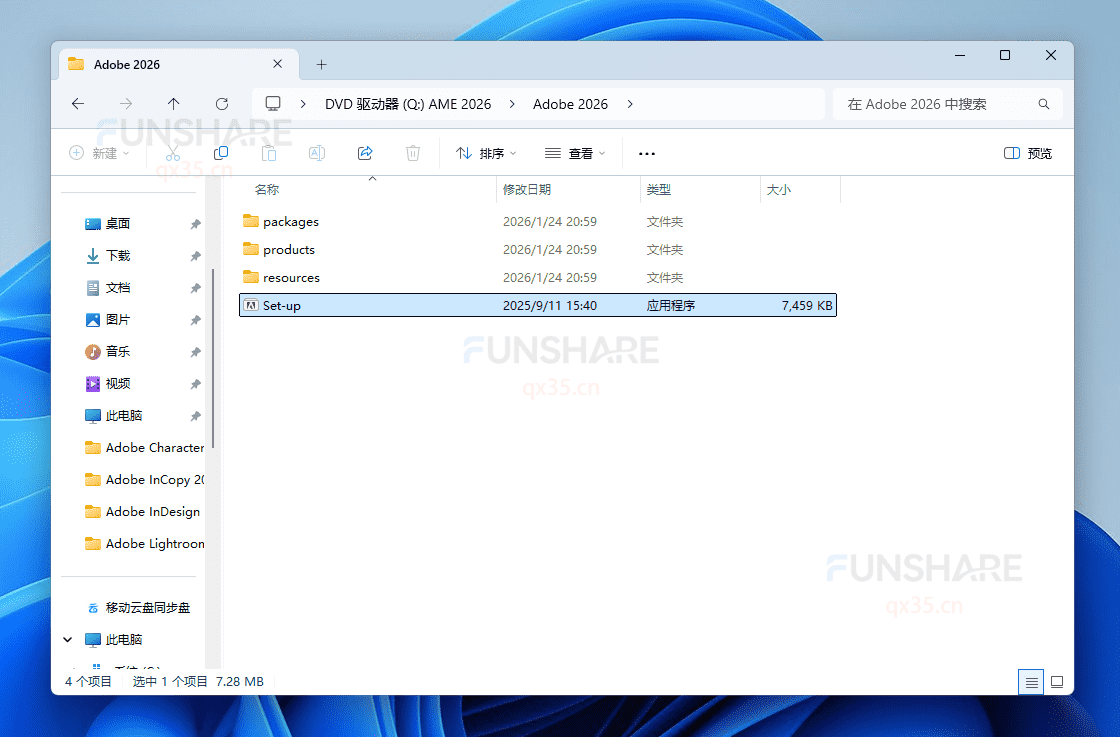Open Adobe Lightroom folder in sidebar
Viewport: 1120px width, 737px height.
point(143,543)
